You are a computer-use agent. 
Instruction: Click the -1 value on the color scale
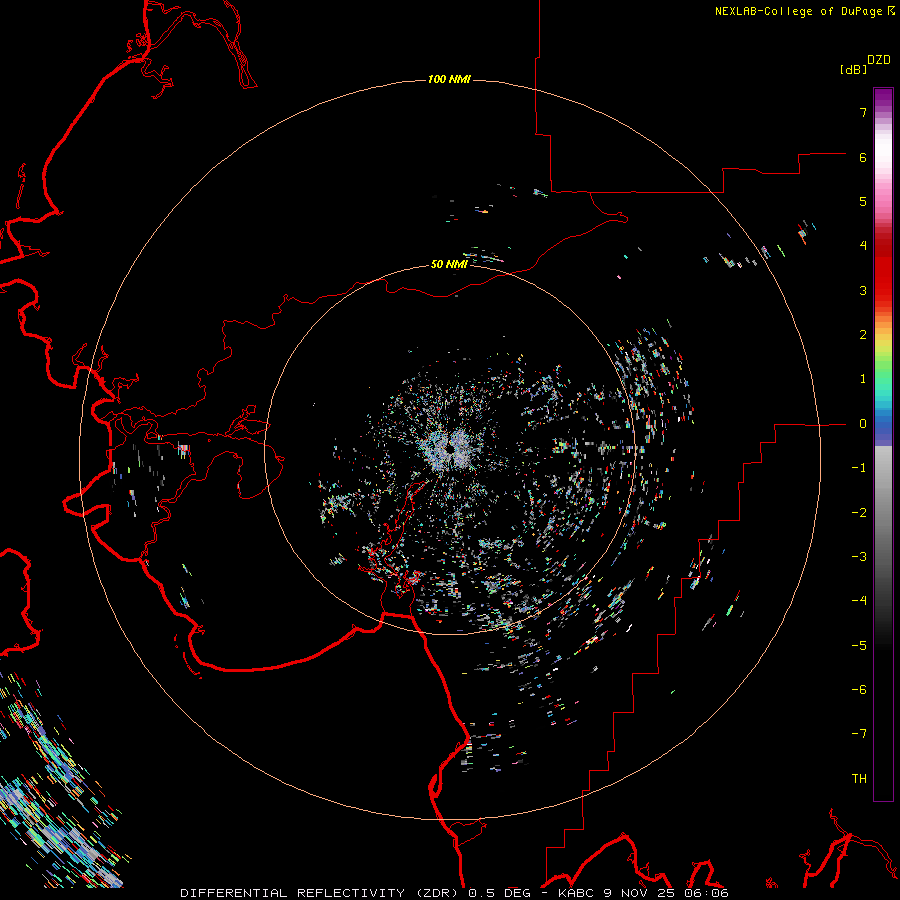point(859,468)
